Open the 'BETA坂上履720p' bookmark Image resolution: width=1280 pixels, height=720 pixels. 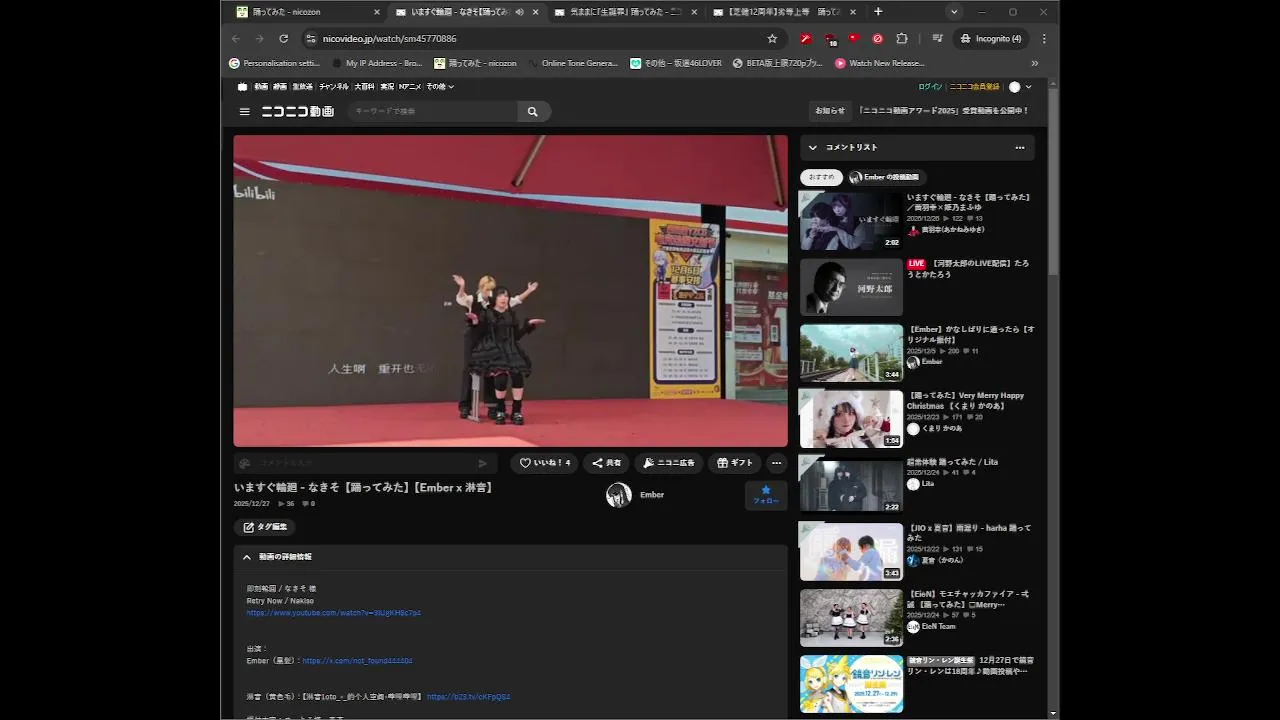777,63
